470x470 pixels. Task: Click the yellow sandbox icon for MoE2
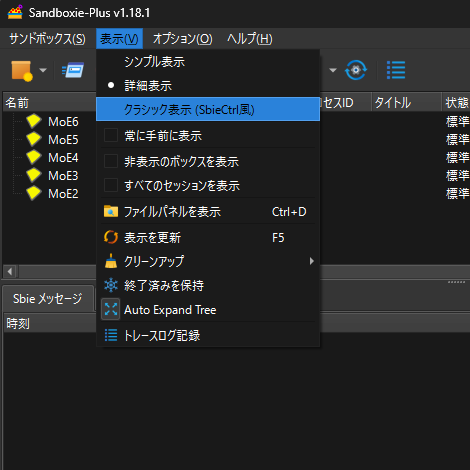pyautogui.click(x=34, y=193)
